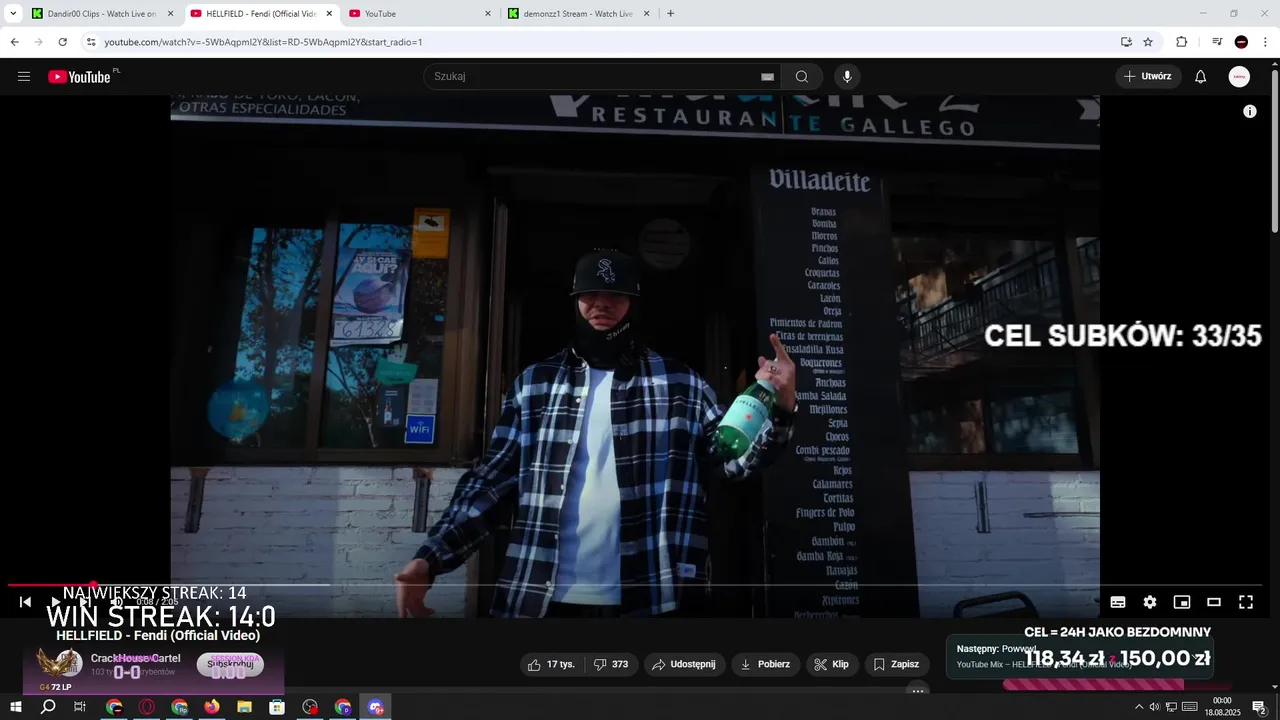Open the browser extensions puzzle menu

[x=1181, y=42]
